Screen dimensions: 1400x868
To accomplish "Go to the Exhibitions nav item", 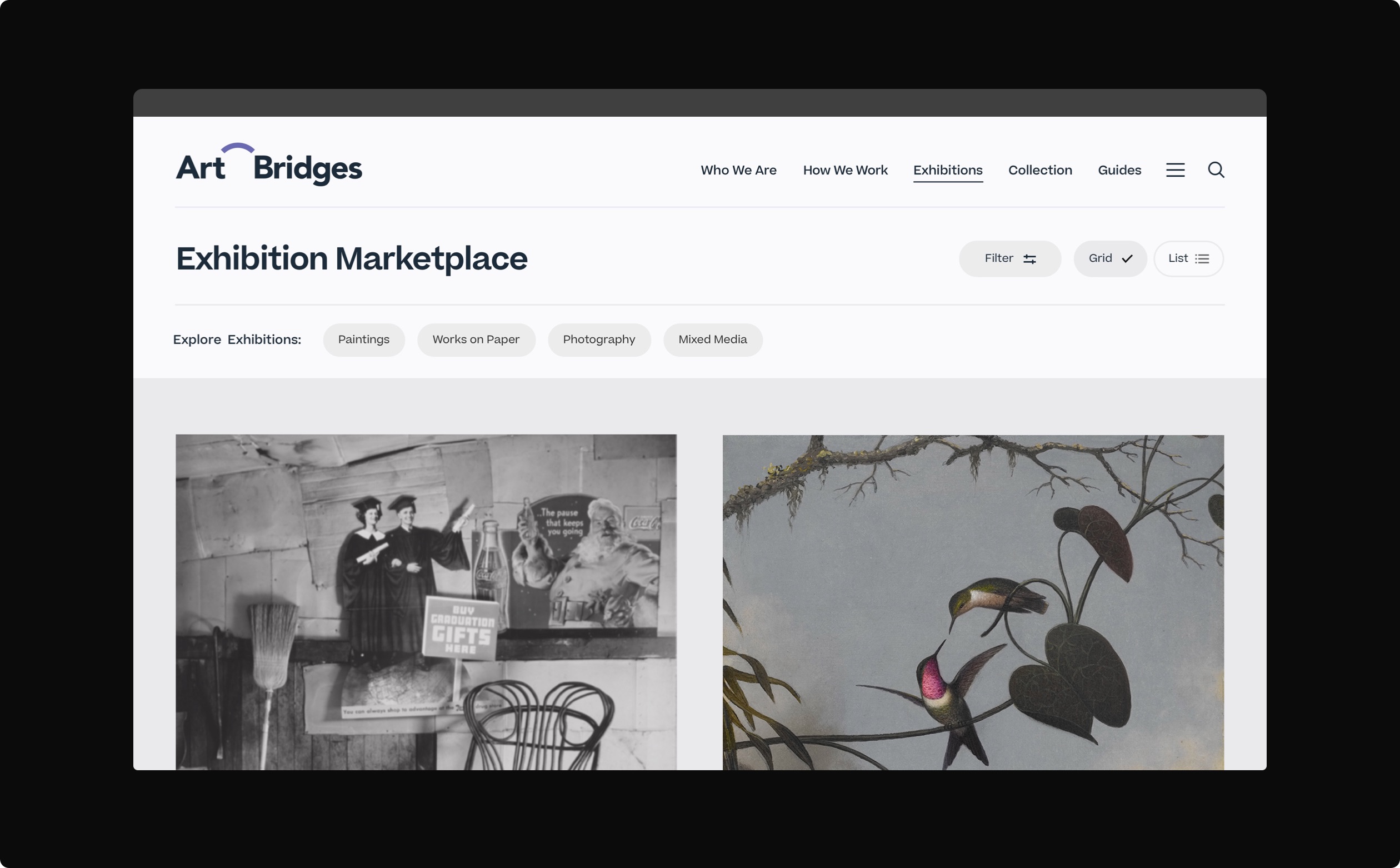I will click(948, 171).
